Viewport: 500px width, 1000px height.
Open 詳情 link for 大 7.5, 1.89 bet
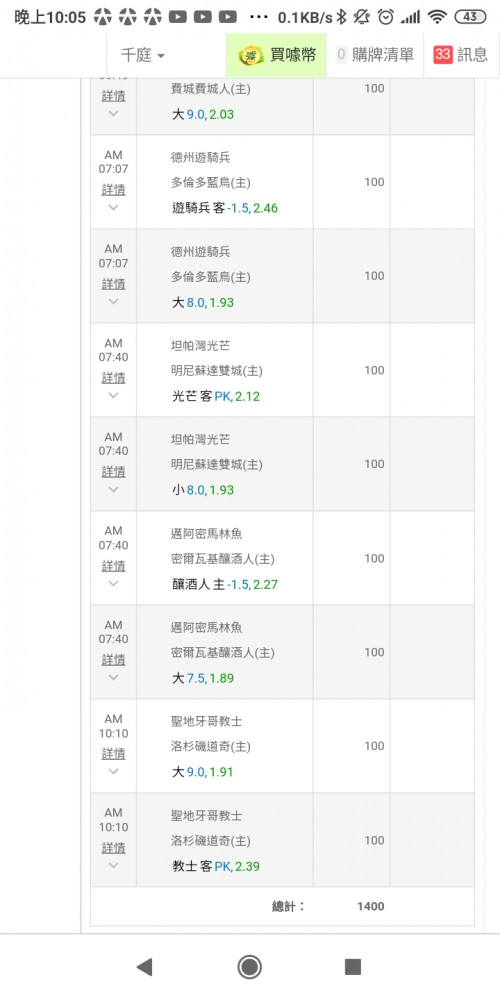click(114, 659)
